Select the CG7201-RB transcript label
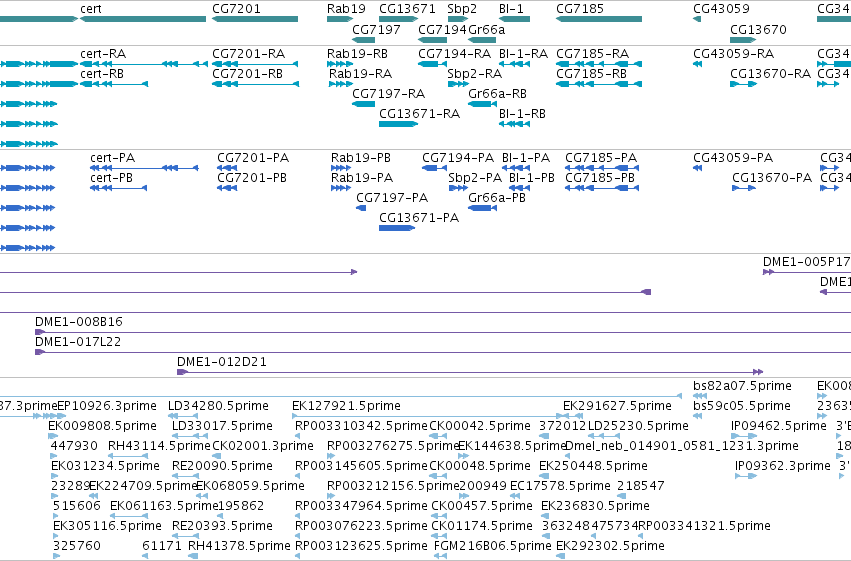The width and height of the screenshot is (851, 561). point(247,74)
